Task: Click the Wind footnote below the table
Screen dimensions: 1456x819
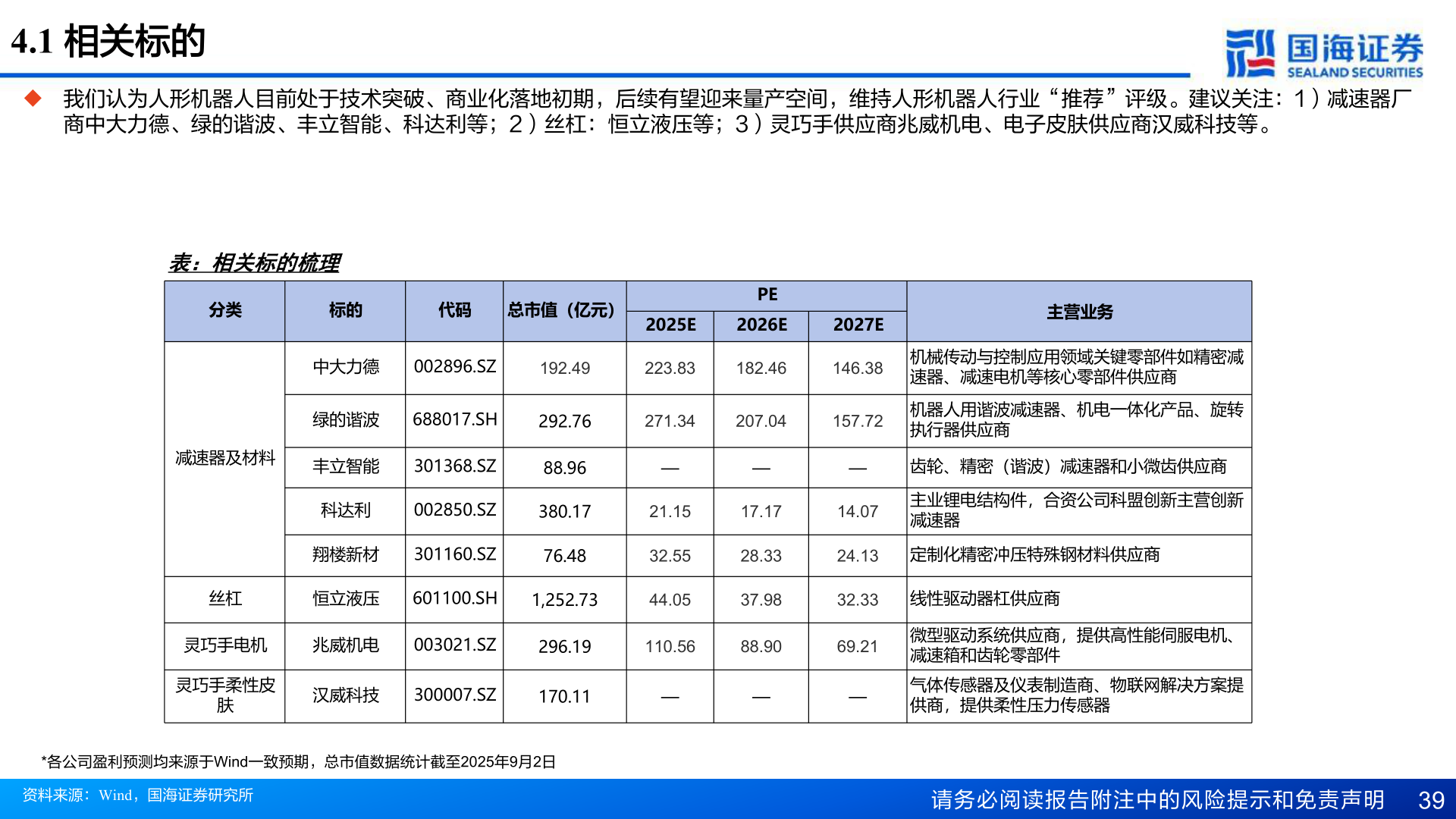Action: click(298, 762)
